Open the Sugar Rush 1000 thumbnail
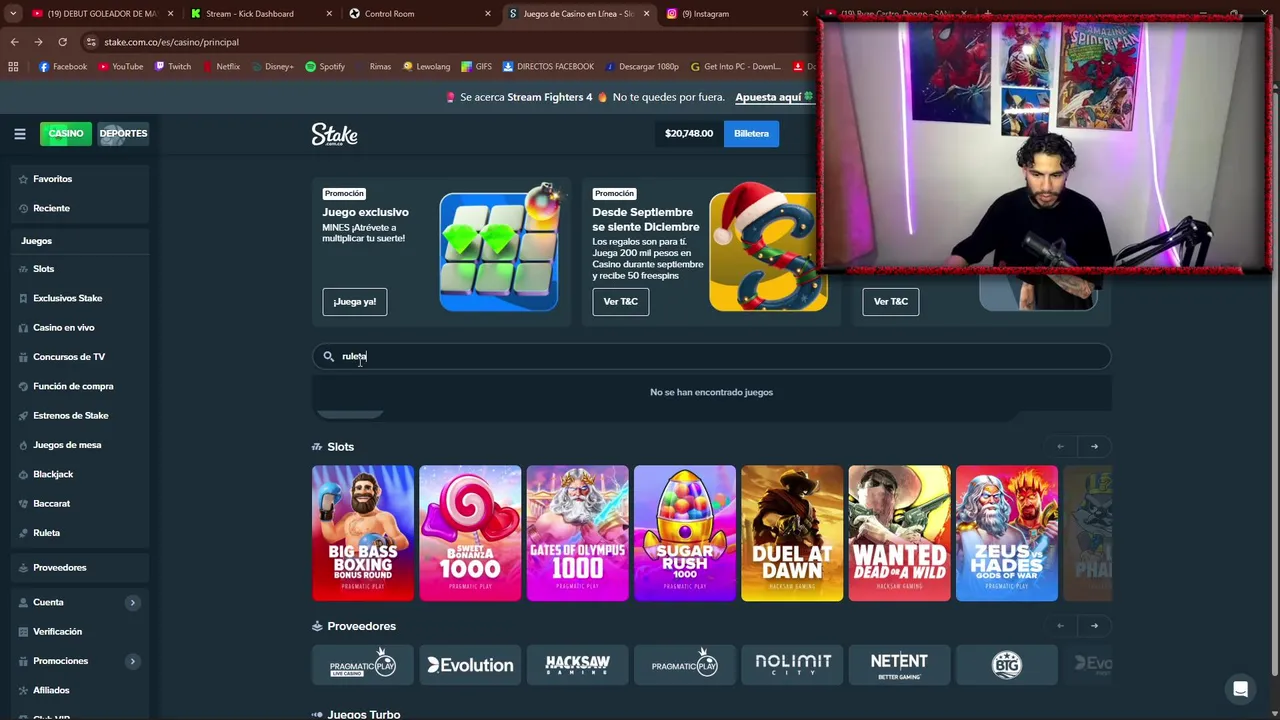 click(x=684, y=533)
